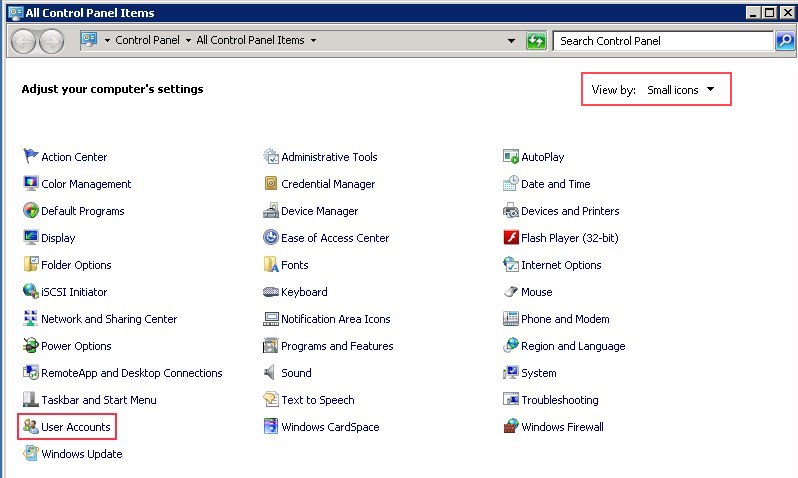Click the All Control Panel Items breadcrumb
This screenshot has width=798, height=478.
[x=250, y=40]
